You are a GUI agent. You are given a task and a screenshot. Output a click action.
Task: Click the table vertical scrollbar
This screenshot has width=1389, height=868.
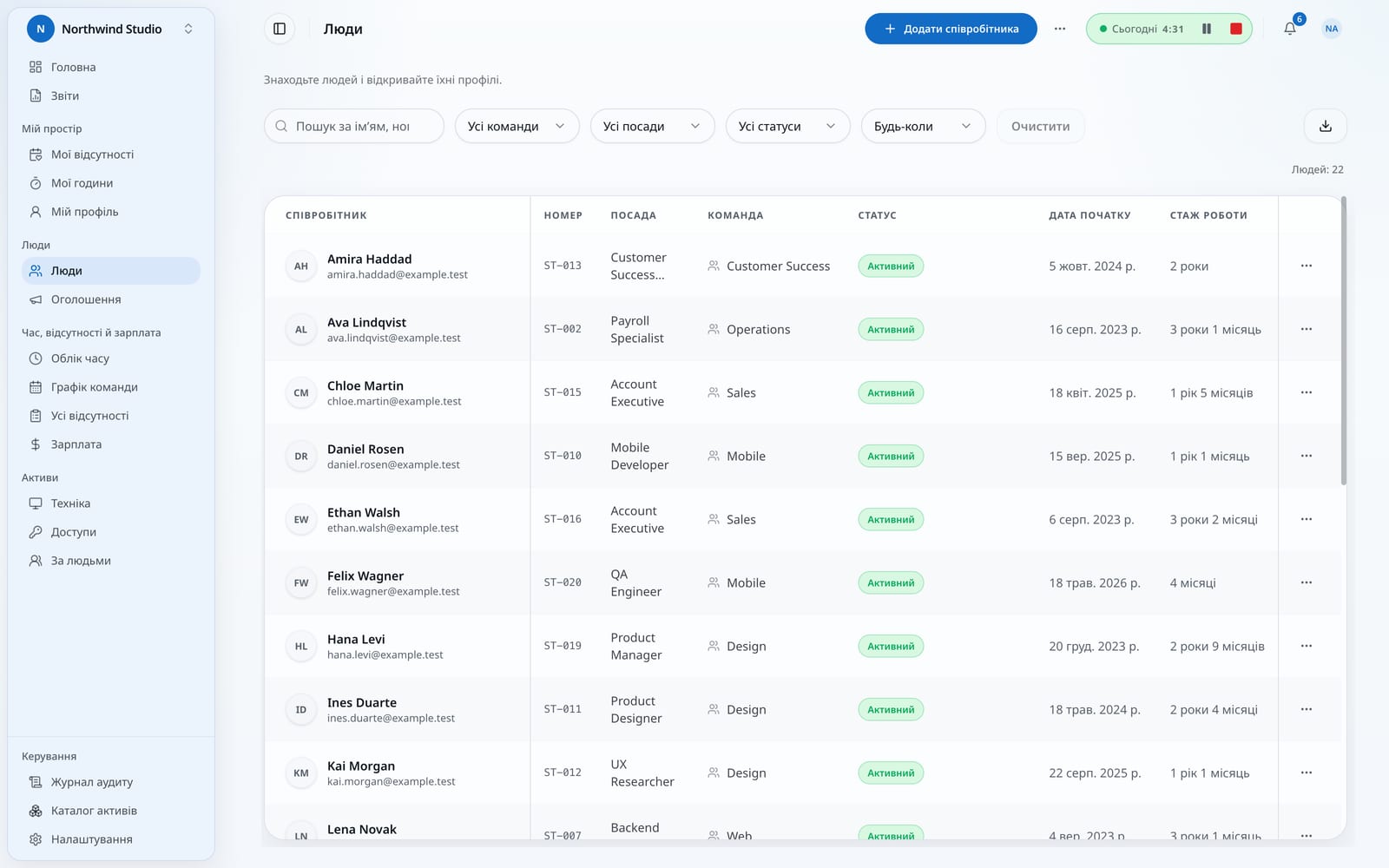tap(1343, 341)
